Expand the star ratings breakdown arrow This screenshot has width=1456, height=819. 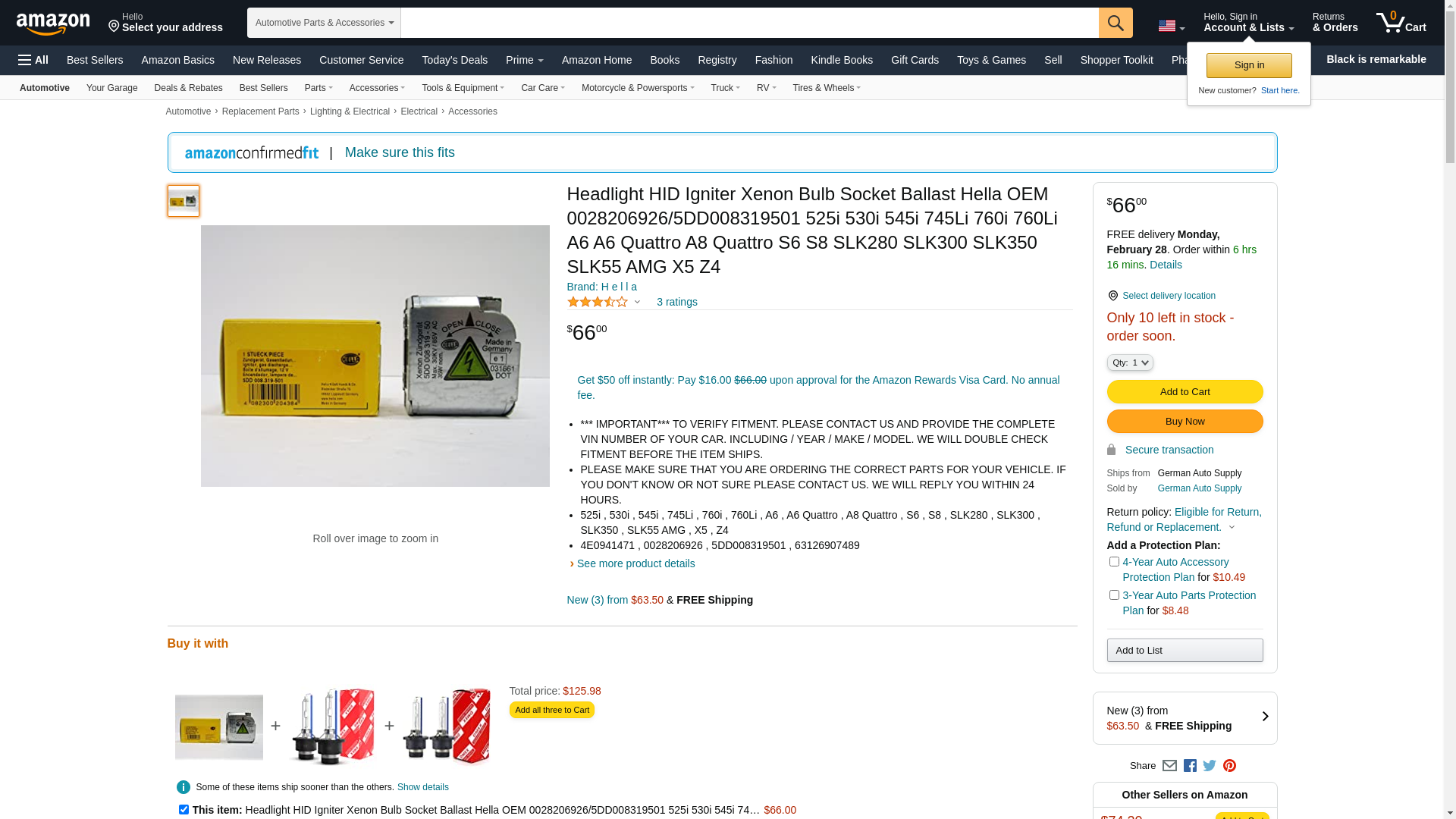637,303
